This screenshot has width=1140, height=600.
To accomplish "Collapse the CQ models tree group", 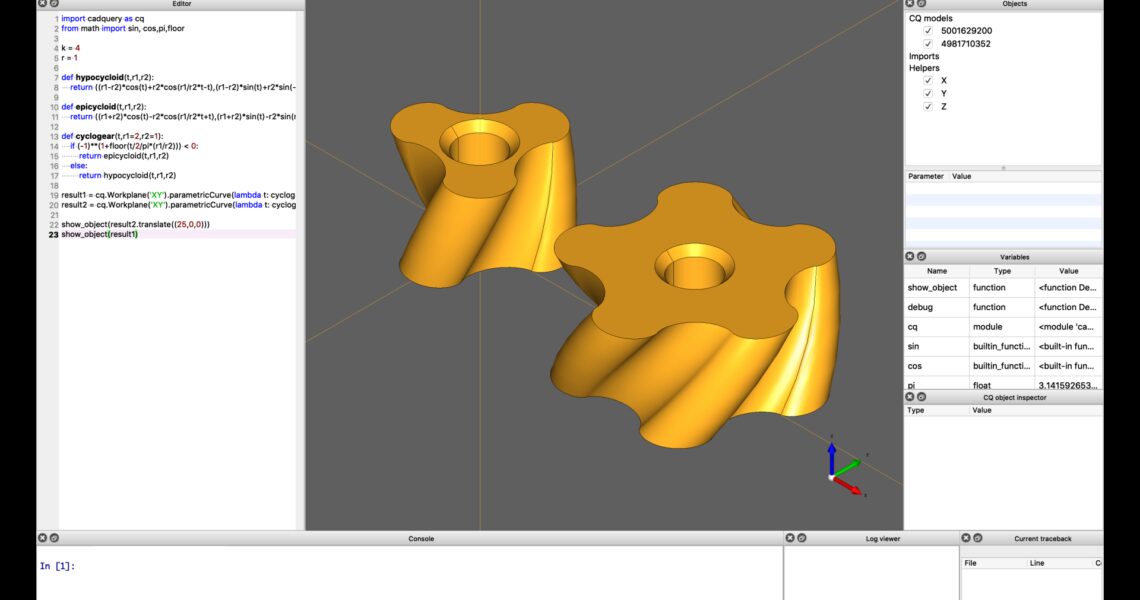I will [x=930, y=18].
